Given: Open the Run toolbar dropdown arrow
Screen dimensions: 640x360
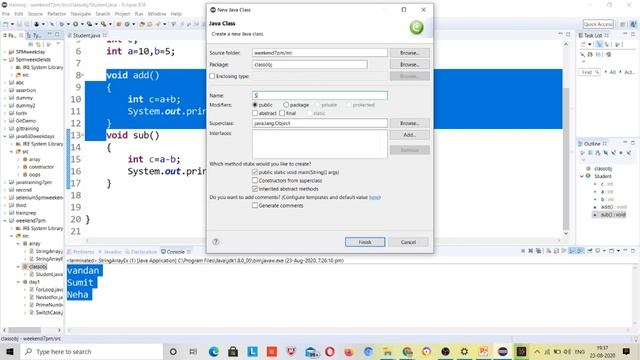Looking at the screenshot, I should 82,24.
